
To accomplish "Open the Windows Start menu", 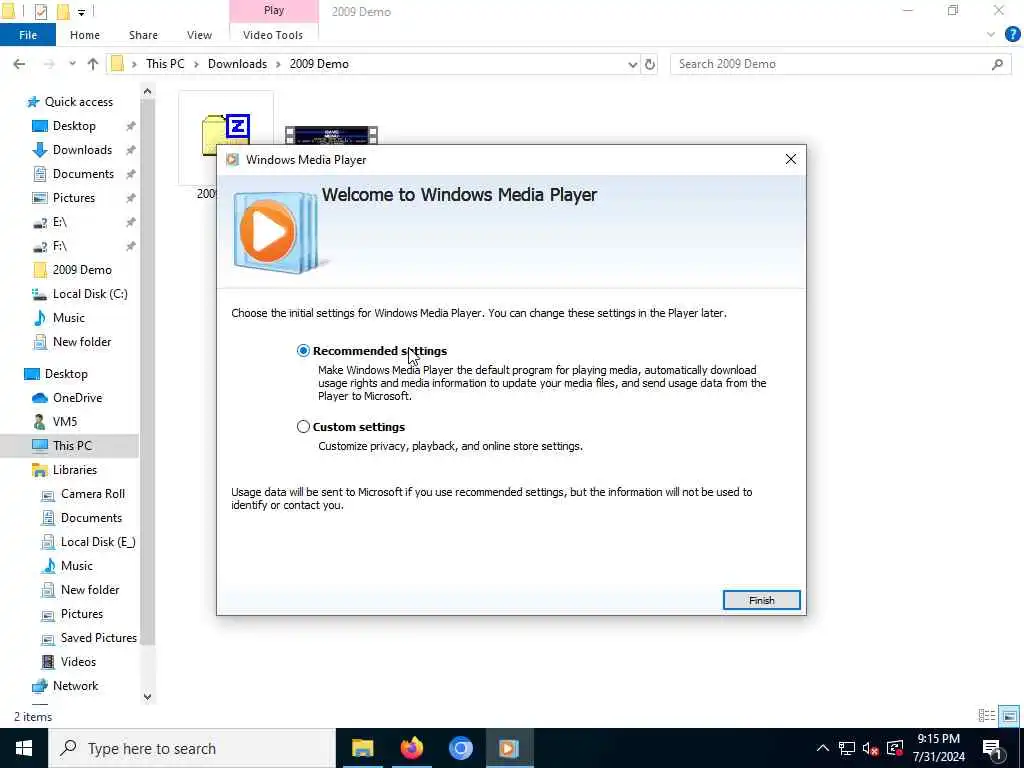I will pos(24,748).
